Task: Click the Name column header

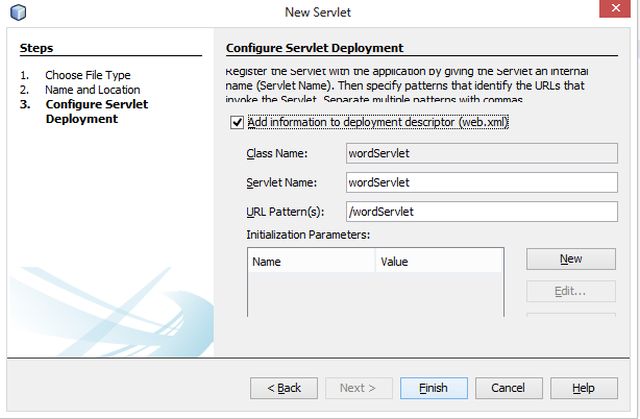Action: (x=310, y=261)
